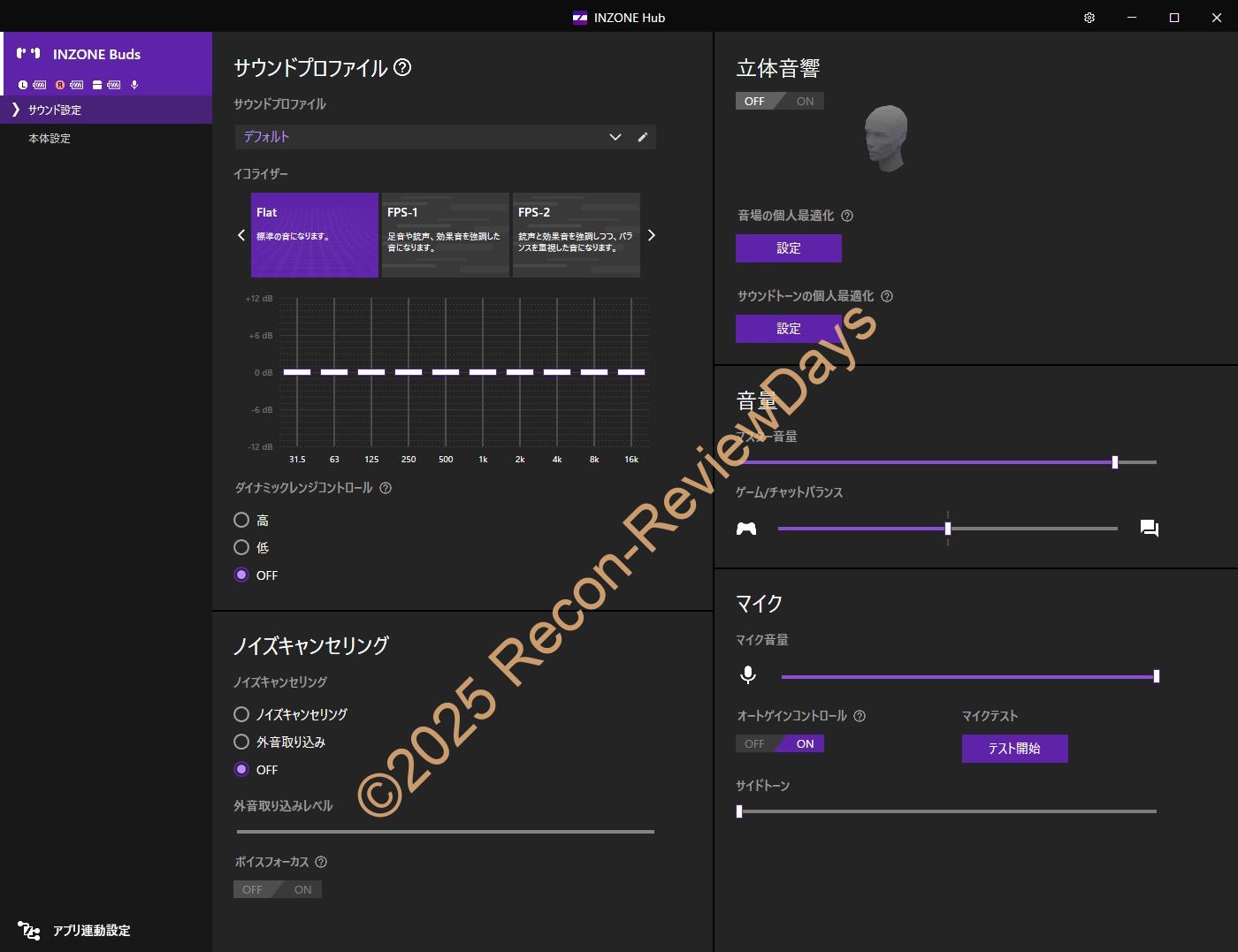Turn on 立体音響 spatial sound toggle
The height and width of the screenshot is (952, 1238).
804,101
